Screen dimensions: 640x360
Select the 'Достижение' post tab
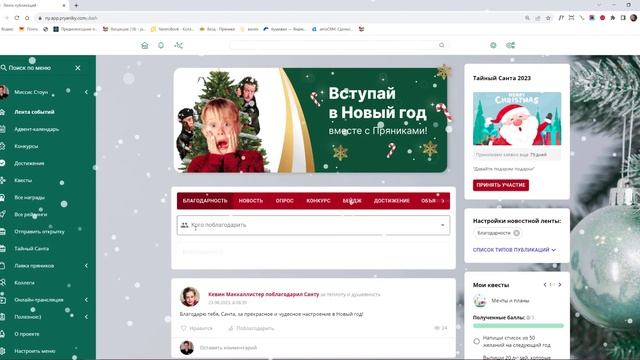click(x=391, y=201)
